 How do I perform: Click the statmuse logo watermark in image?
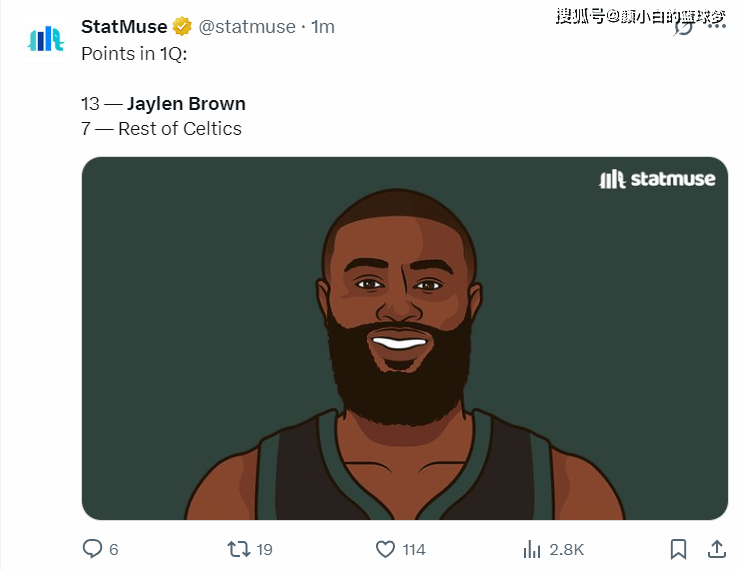click(657, 179)
